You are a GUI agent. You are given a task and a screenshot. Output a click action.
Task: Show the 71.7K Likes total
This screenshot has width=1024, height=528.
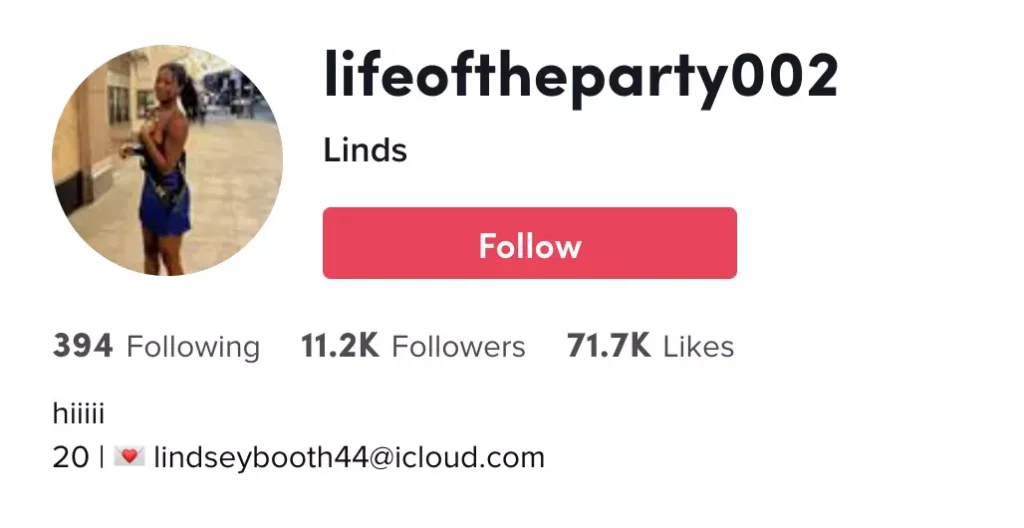click(650, 346)
